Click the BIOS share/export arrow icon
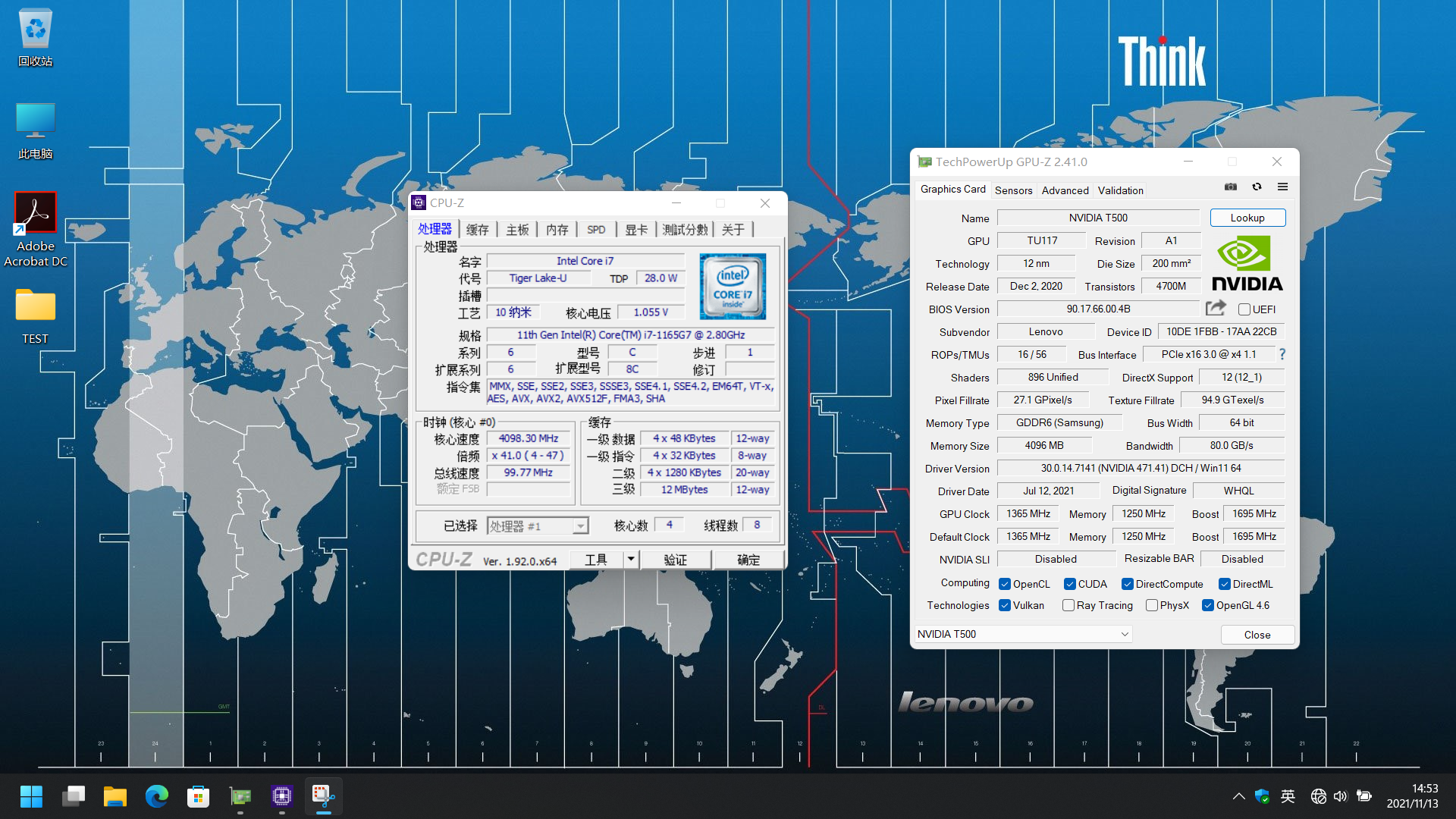1456x819 pixels. point(1216,308)
